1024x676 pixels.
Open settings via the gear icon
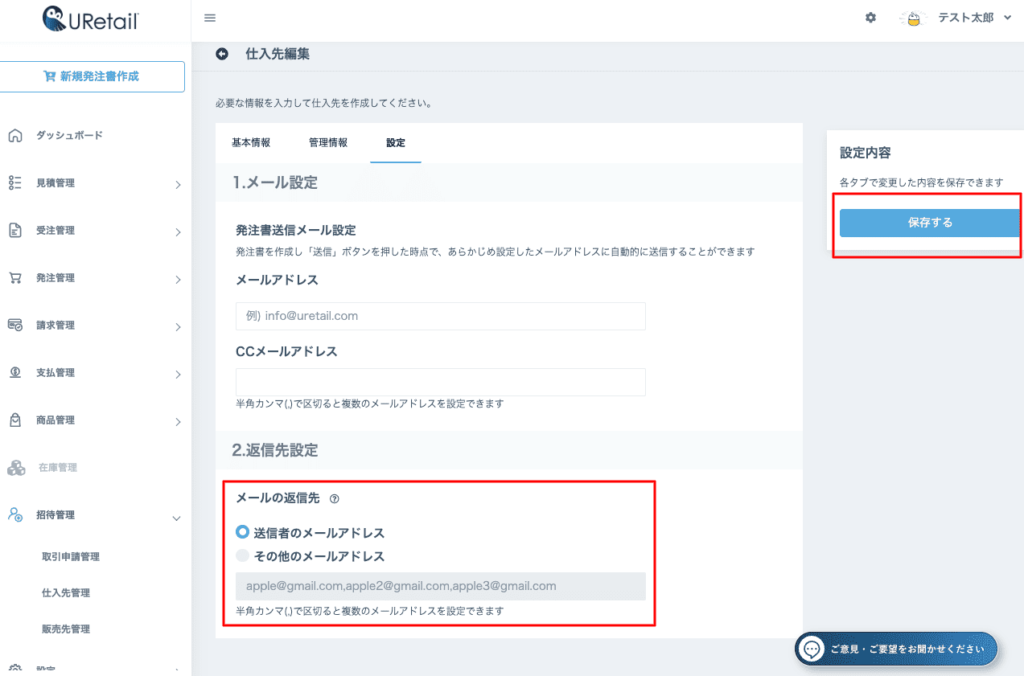[x=870, y=18]
